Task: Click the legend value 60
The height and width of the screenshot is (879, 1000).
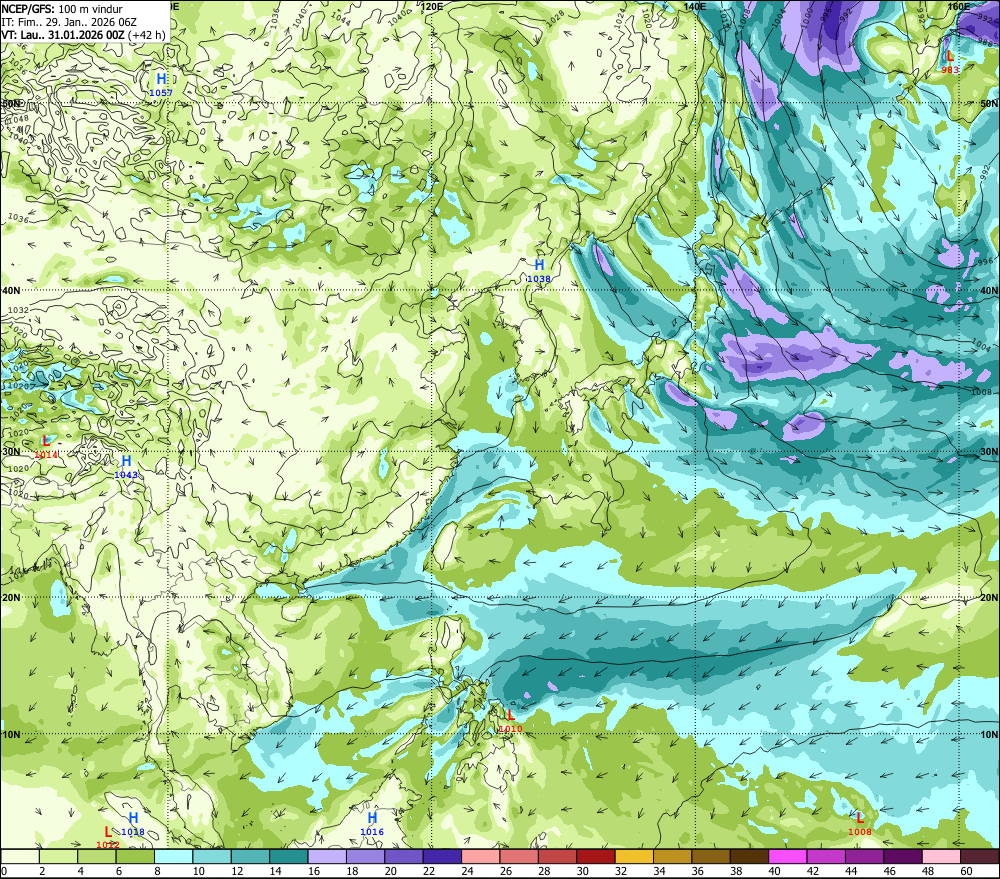Action: coord(966,871)
